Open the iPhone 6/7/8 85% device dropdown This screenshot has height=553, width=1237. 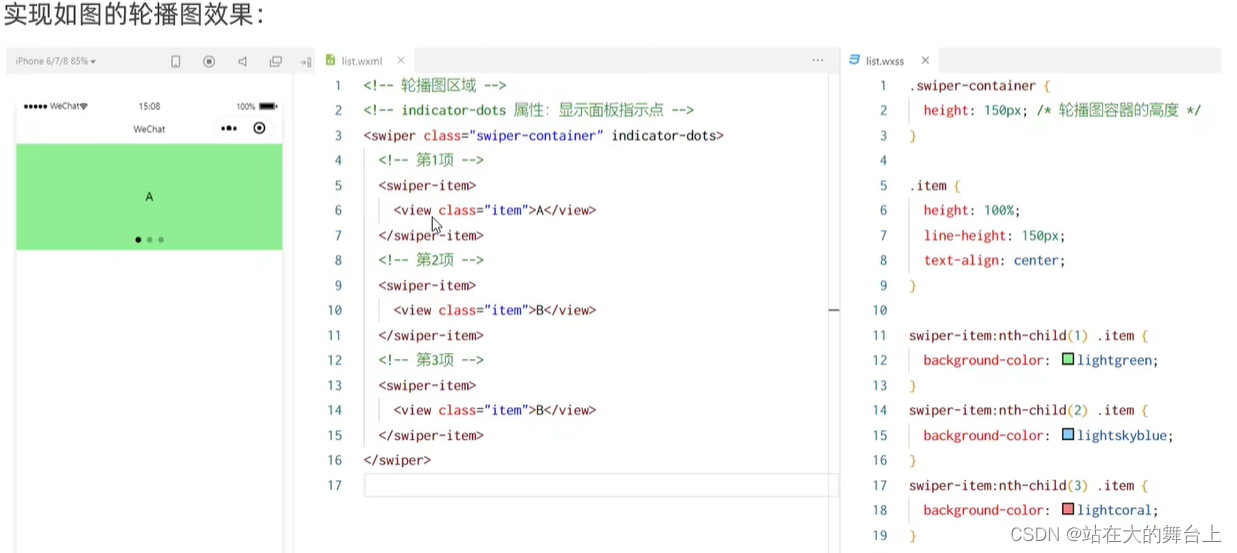click(x=55, y=61)
